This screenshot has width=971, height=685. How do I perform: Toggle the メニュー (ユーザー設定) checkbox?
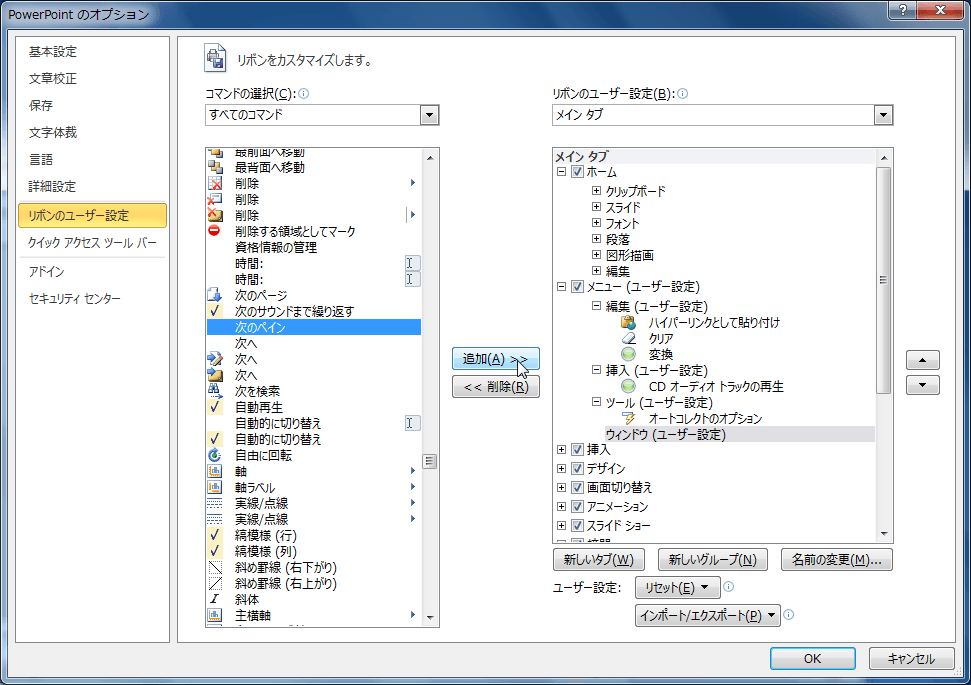pos(577,287)
